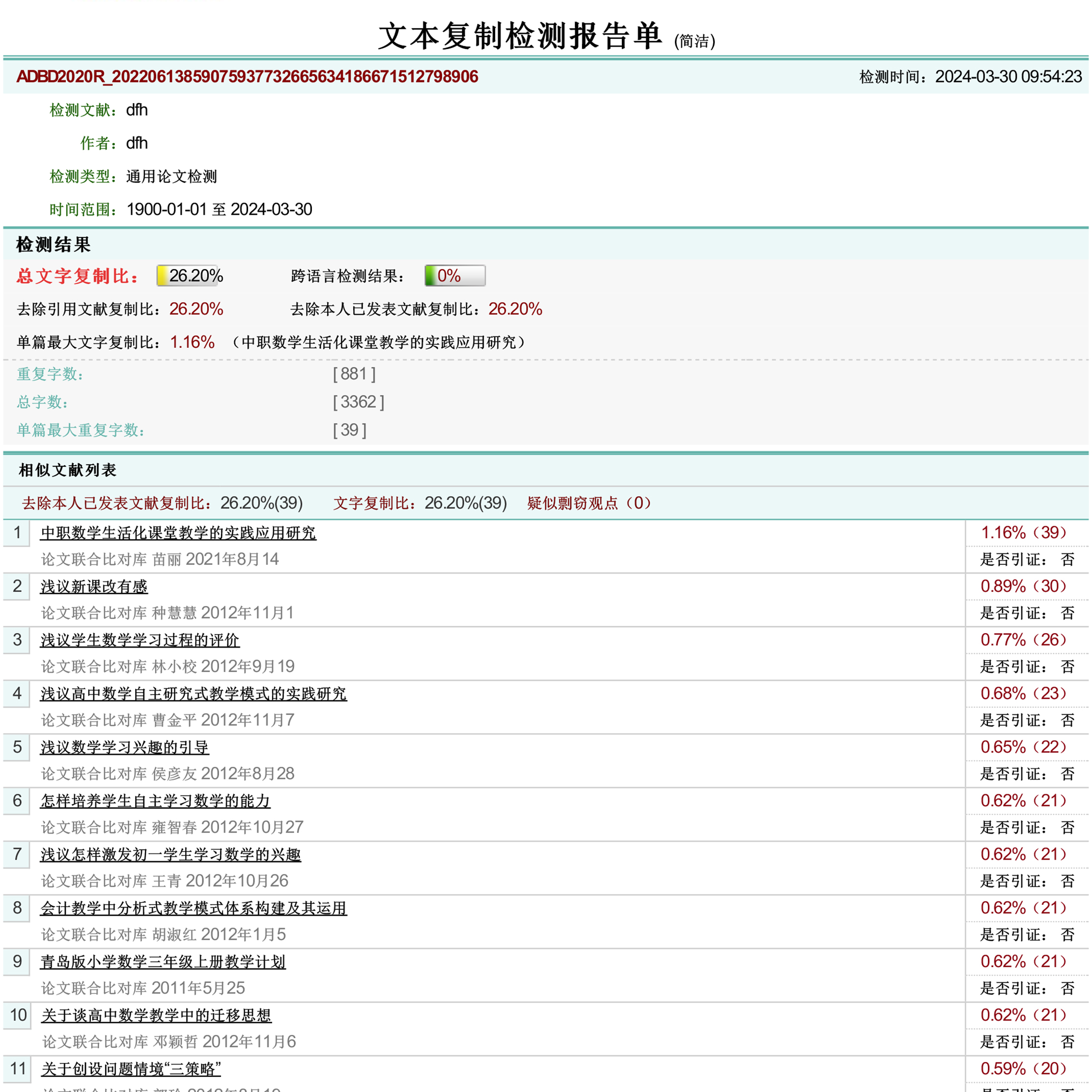
Task: Click the 0% cross-language result bar
Action: pos(455,276)
